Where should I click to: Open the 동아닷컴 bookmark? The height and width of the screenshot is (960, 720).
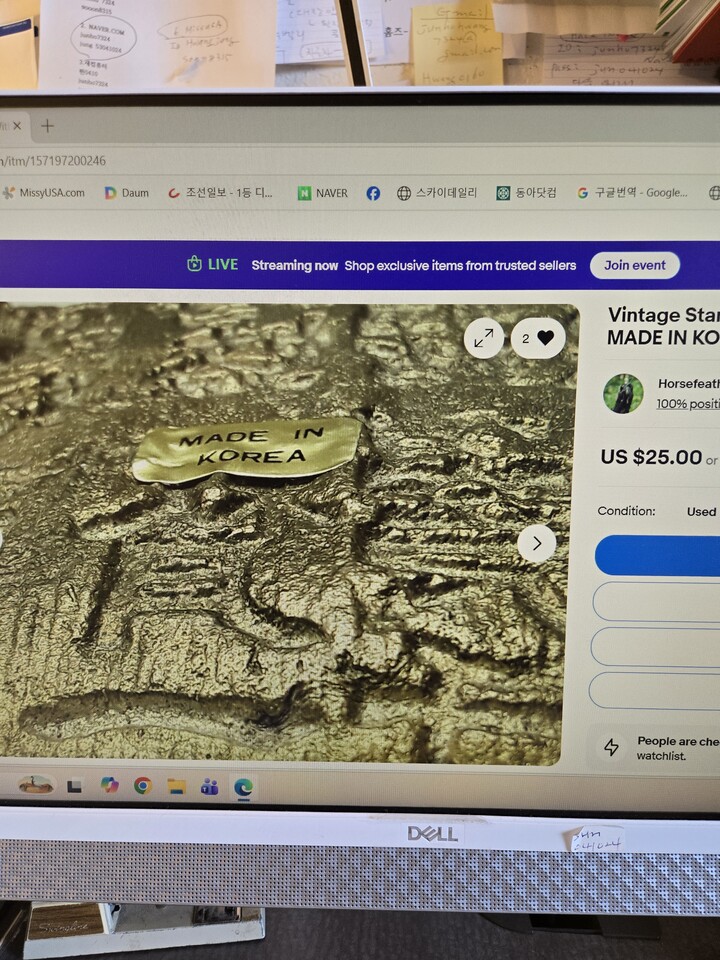[x=526, y=193]
